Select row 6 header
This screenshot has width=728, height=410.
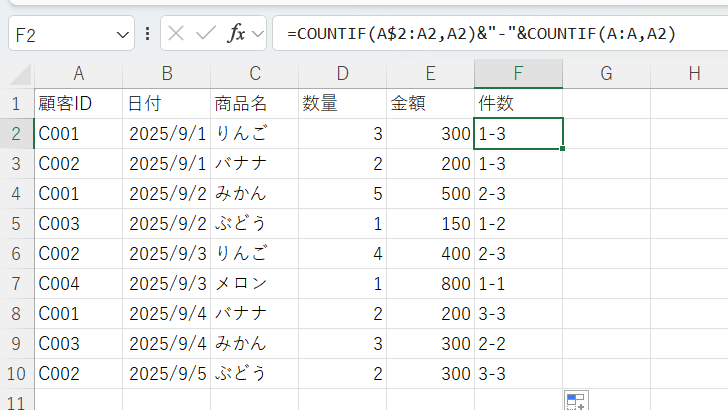click(x=17, y=254)
